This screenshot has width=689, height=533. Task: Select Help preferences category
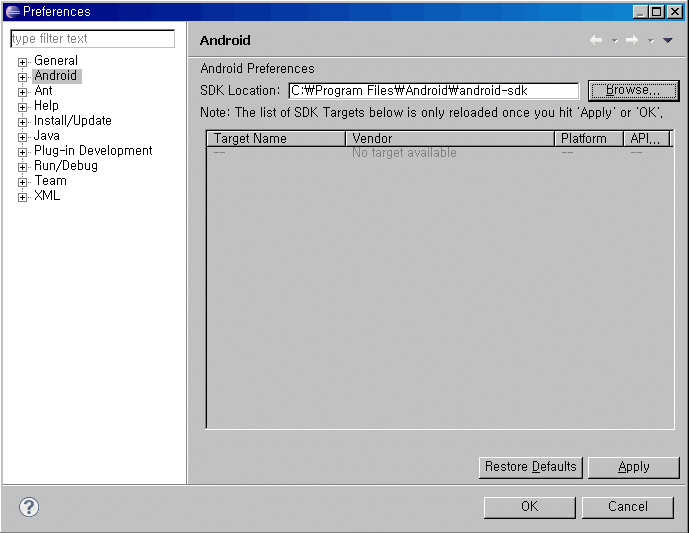coord(46,105)
